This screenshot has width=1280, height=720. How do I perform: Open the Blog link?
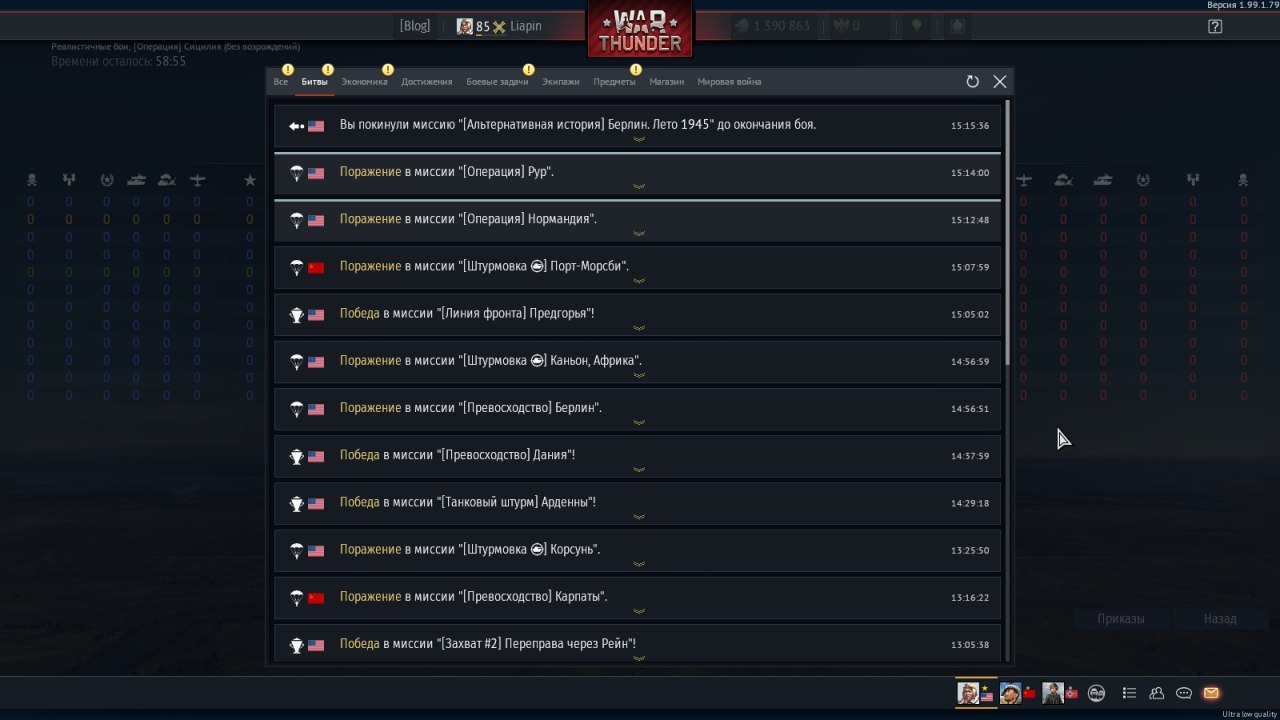point(414,26)
